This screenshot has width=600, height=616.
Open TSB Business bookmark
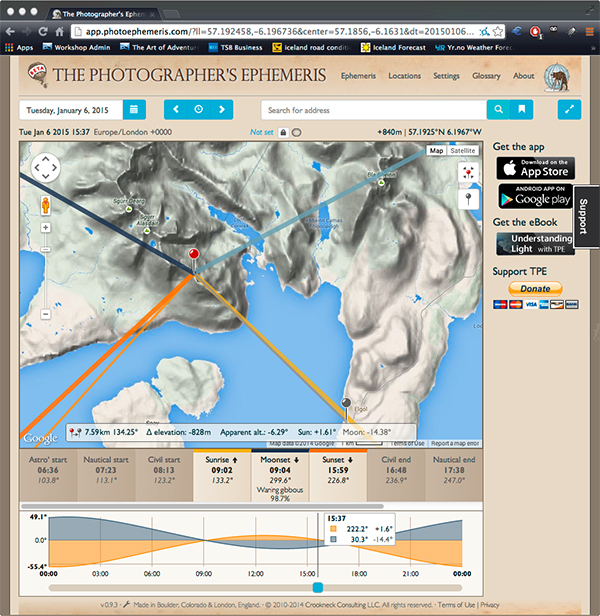click(235, 48)
